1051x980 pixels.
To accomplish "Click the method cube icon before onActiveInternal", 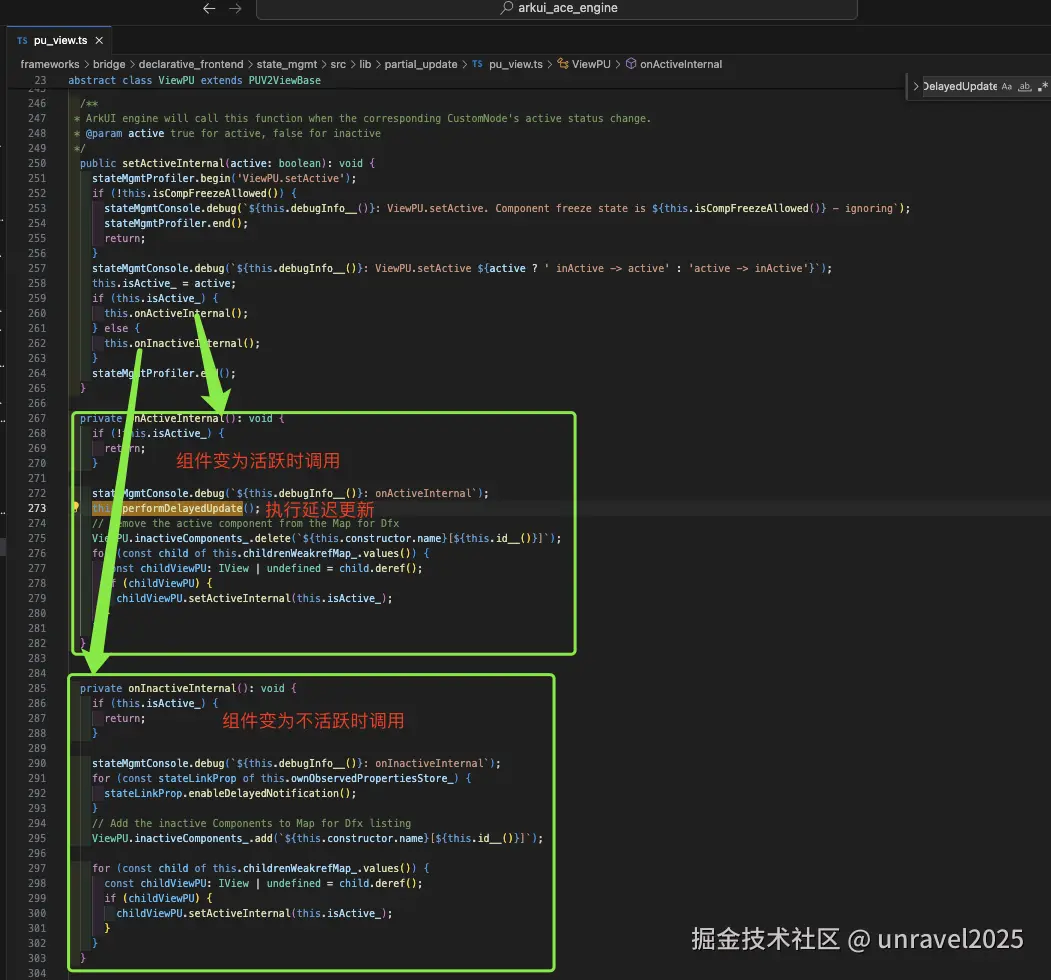I will 631,64.
